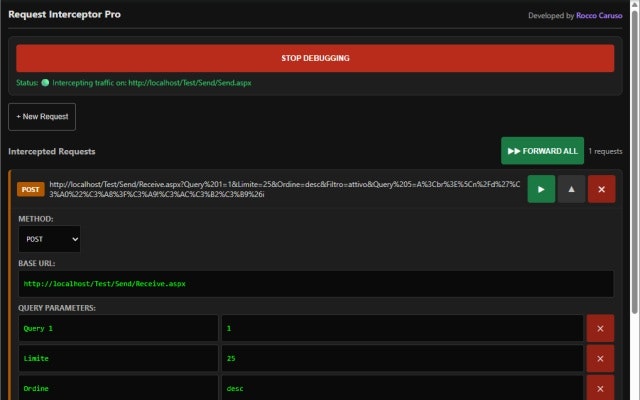Delete the Limite parameter row

click(600, 358)
